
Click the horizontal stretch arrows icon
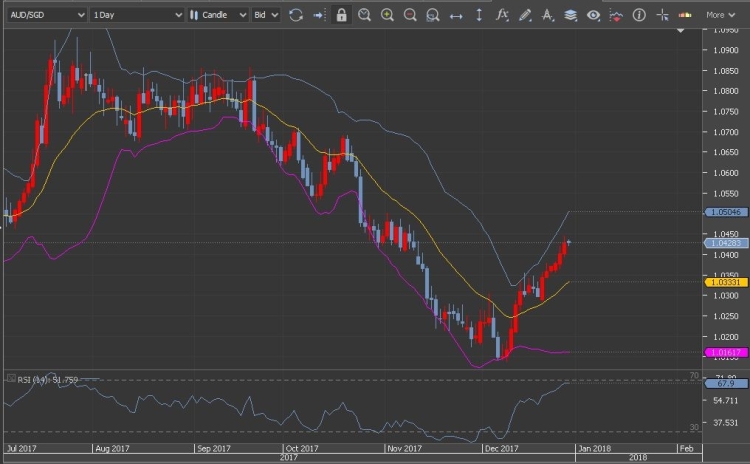(456, 15)
